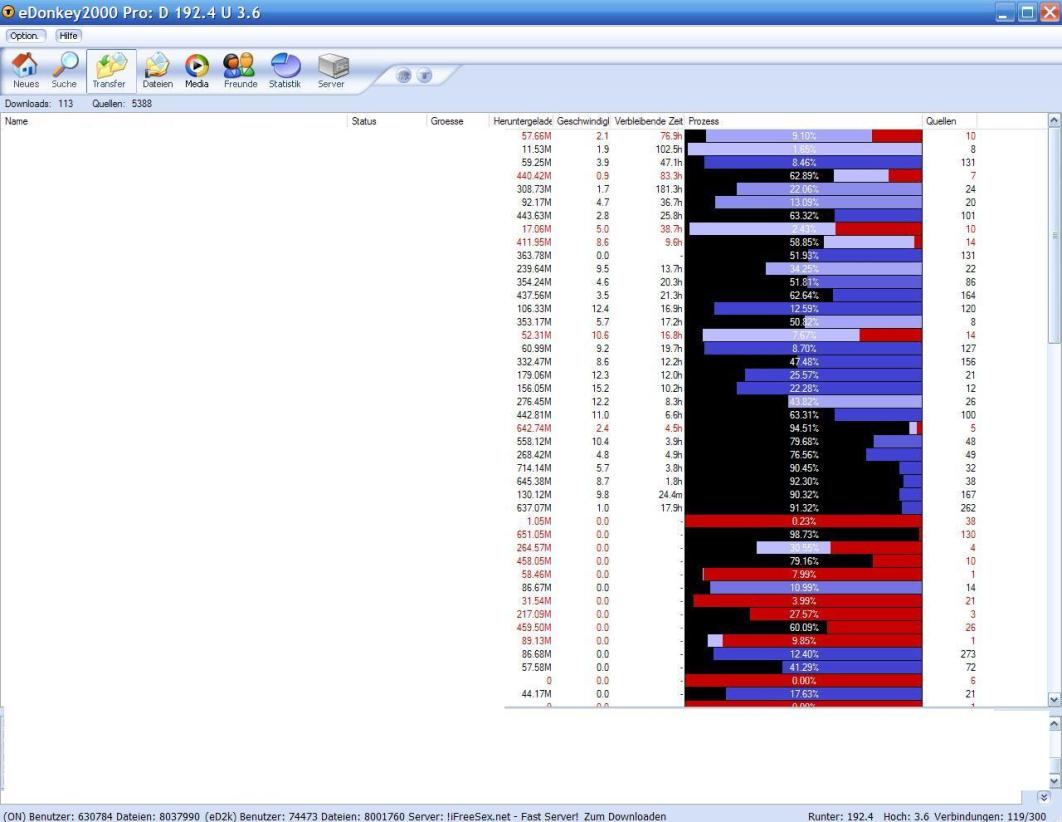Select the downloaded value 651.05M

534,534
